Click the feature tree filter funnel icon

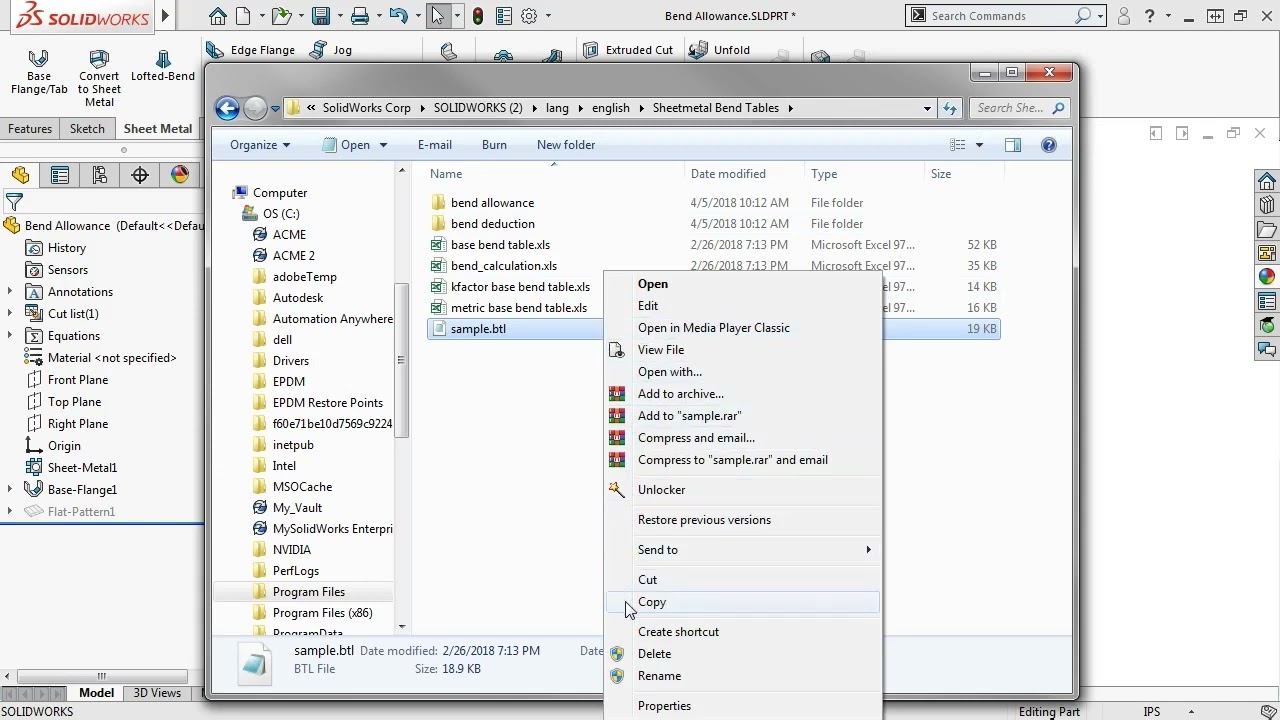14,203
